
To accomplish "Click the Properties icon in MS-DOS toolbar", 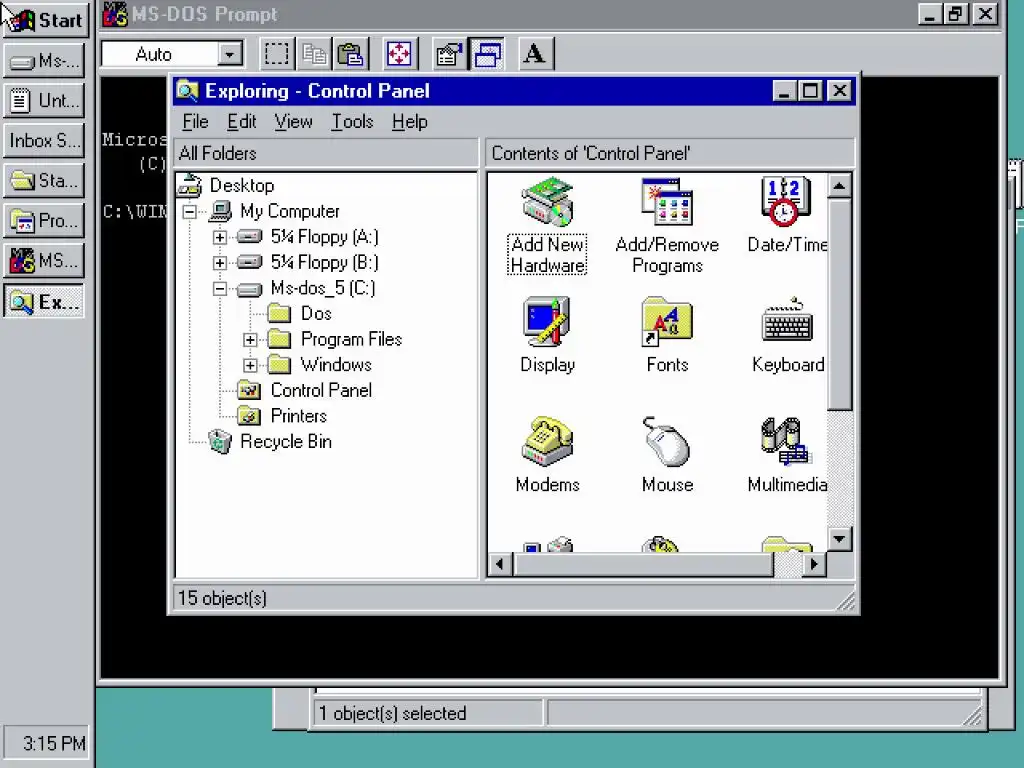I will pos(449,54).
